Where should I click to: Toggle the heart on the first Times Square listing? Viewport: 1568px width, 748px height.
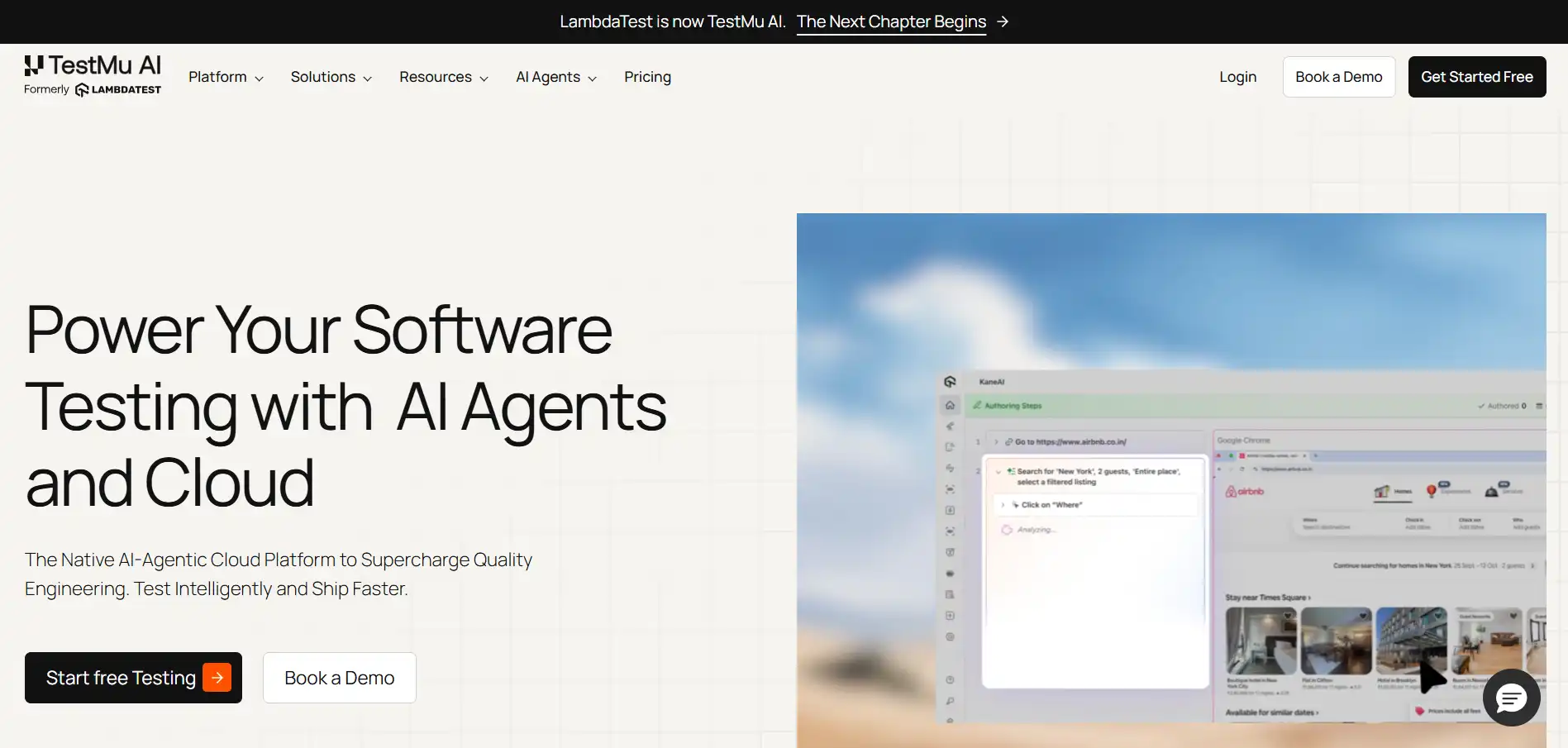1288,616
